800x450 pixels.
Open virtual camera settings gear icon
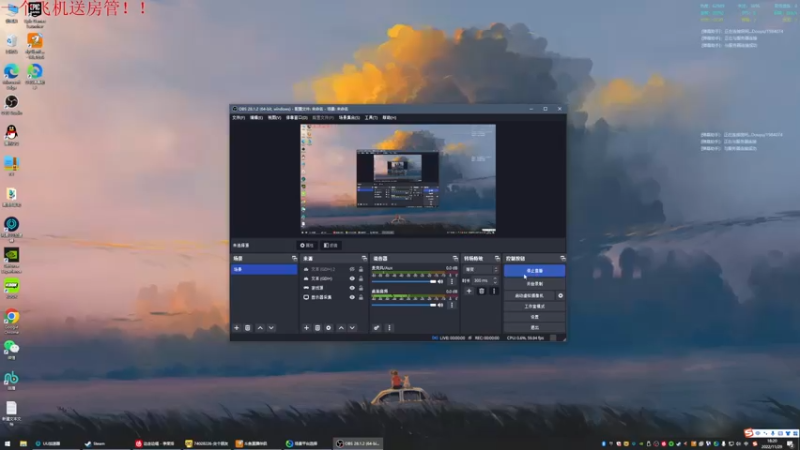pyautogui.click(x=560, y=295)
